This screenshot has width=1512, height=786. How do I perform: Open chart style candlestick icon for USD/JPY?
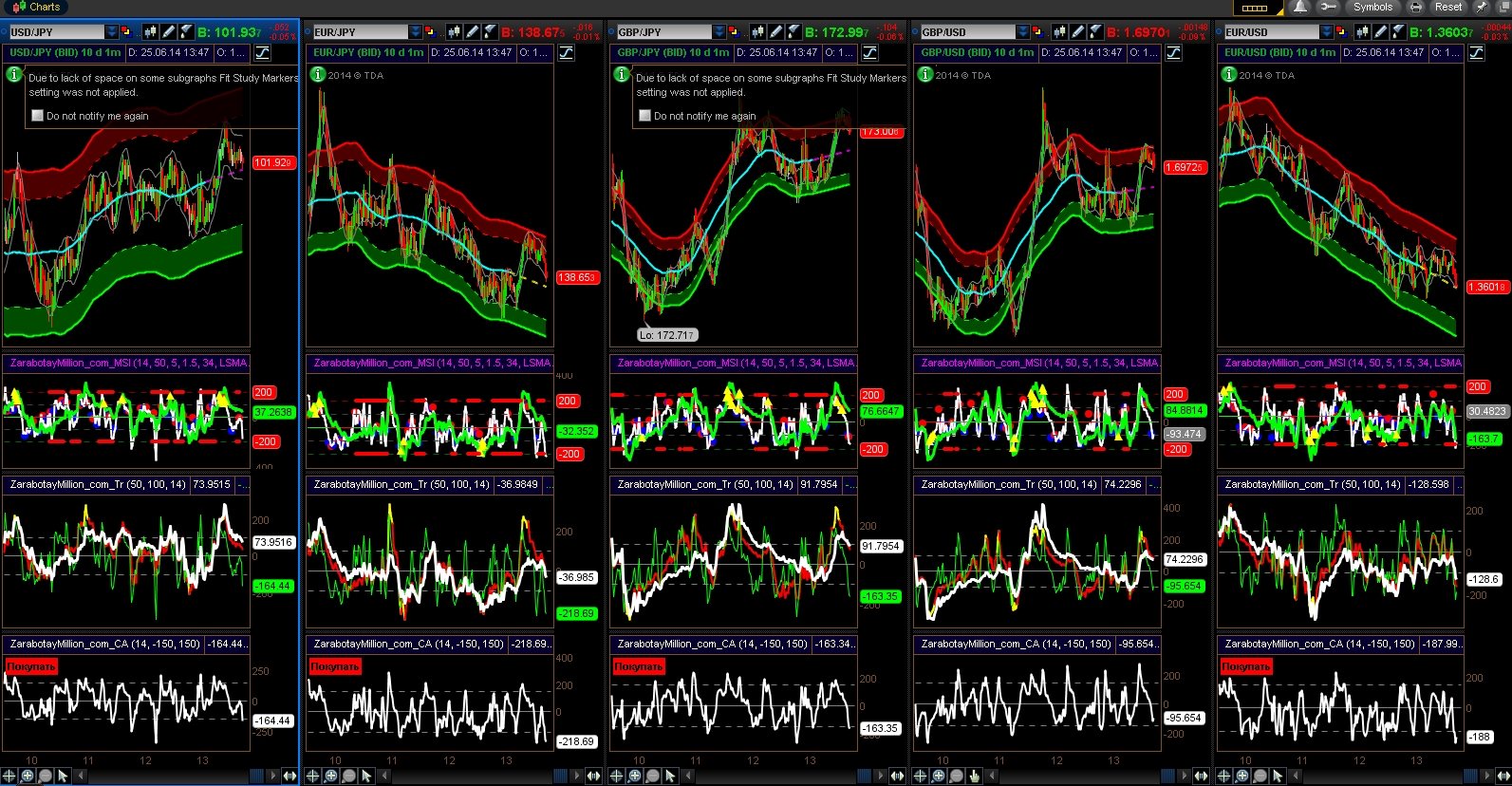(x=150, y=32)
